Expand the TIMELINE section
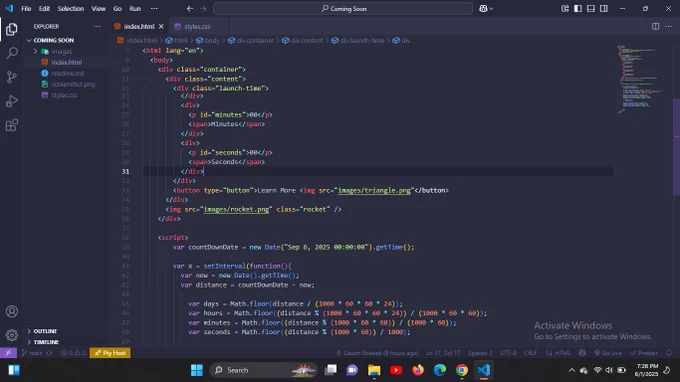Image resolution: width=680 pixels, height=382 pixels. click(46, 342)
